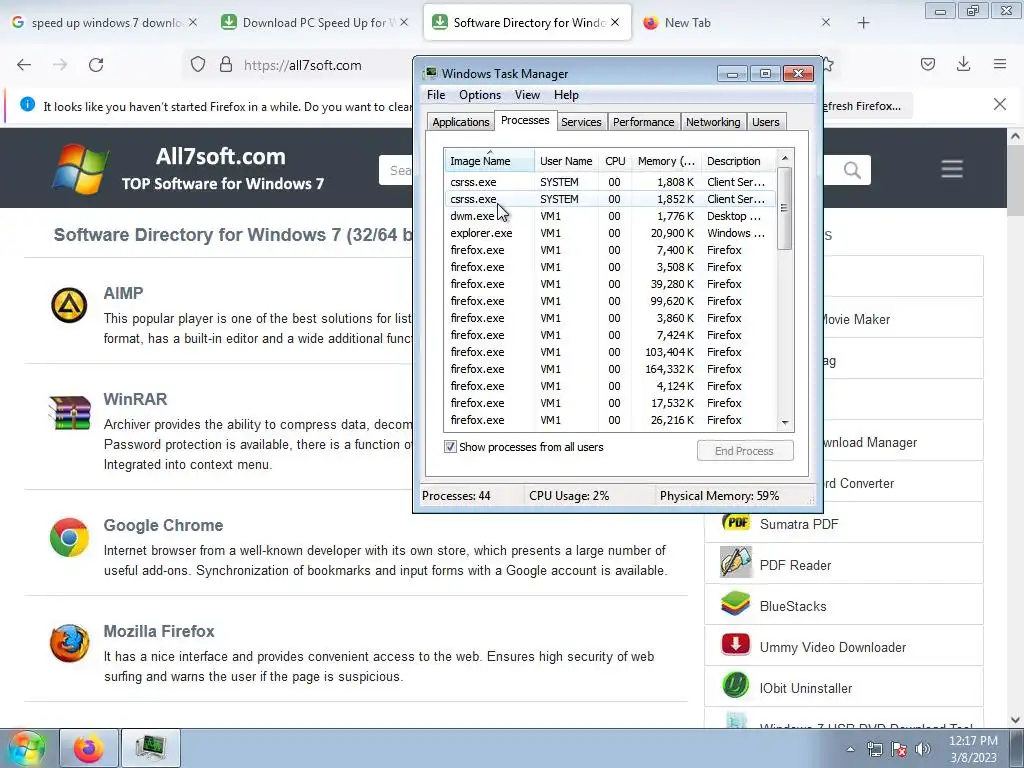
Task: Select the explorer.exe process row
Action: point(610,233)
